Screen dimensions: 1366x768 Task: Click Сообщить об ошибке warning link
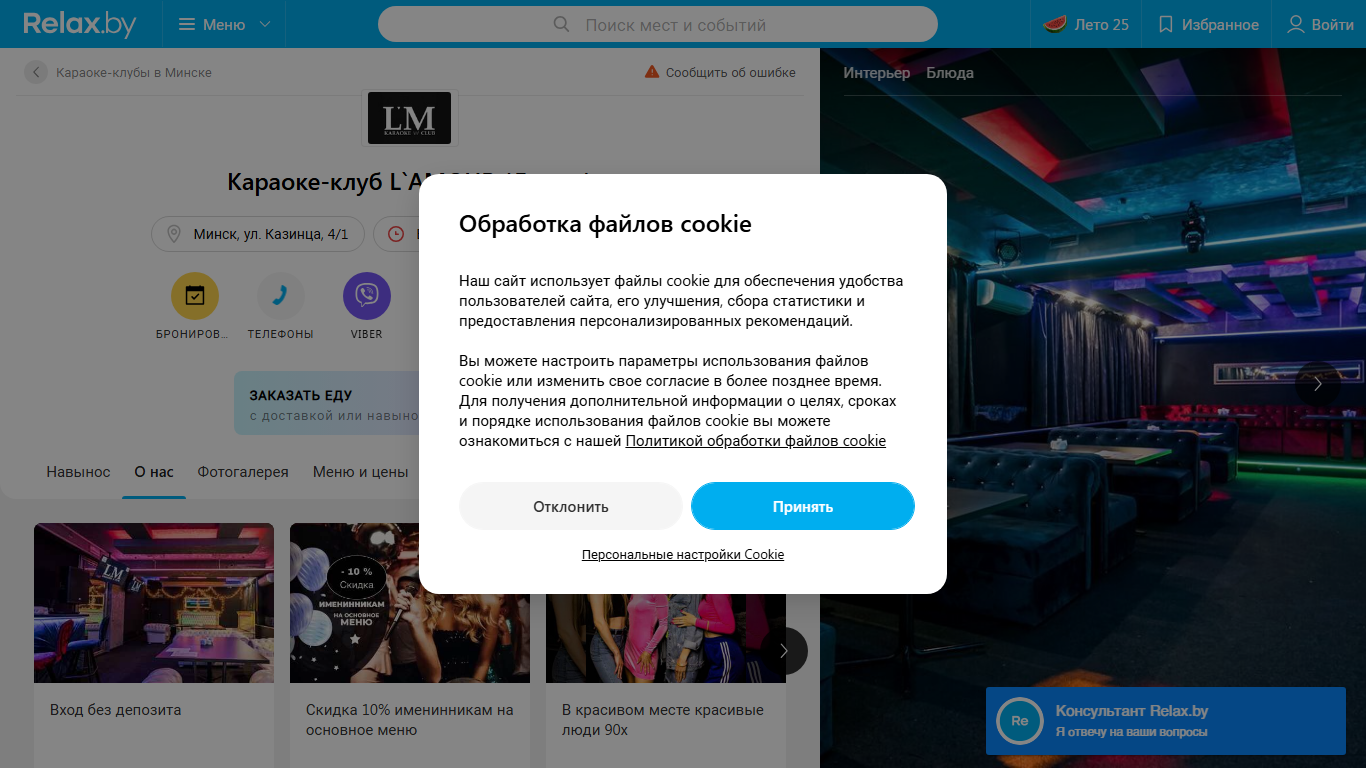[720, 72]
